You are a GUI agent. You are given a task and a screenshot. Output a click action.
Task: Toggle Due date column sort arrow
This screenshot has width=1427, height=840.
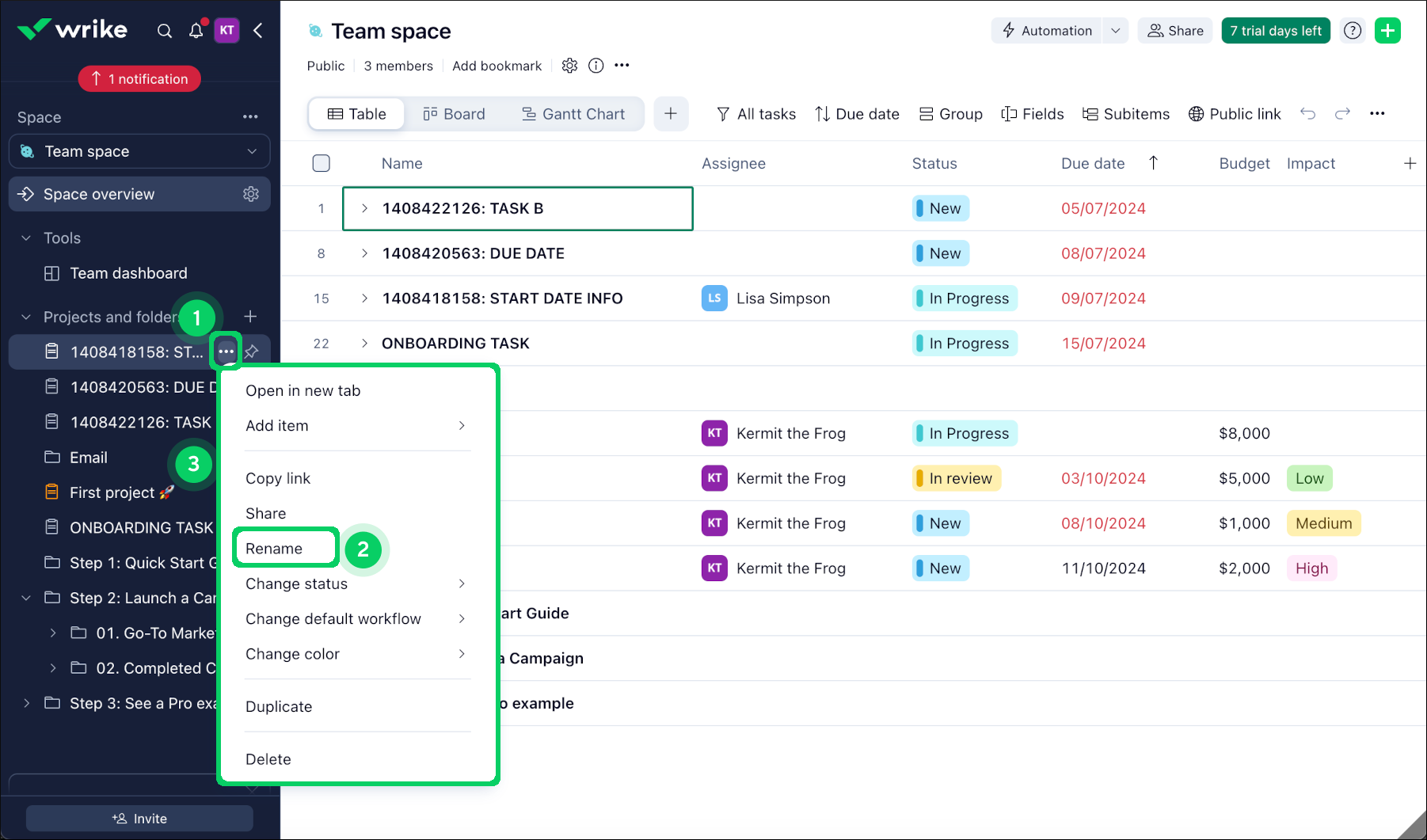pyautogui.click(x=1153, y=163)
